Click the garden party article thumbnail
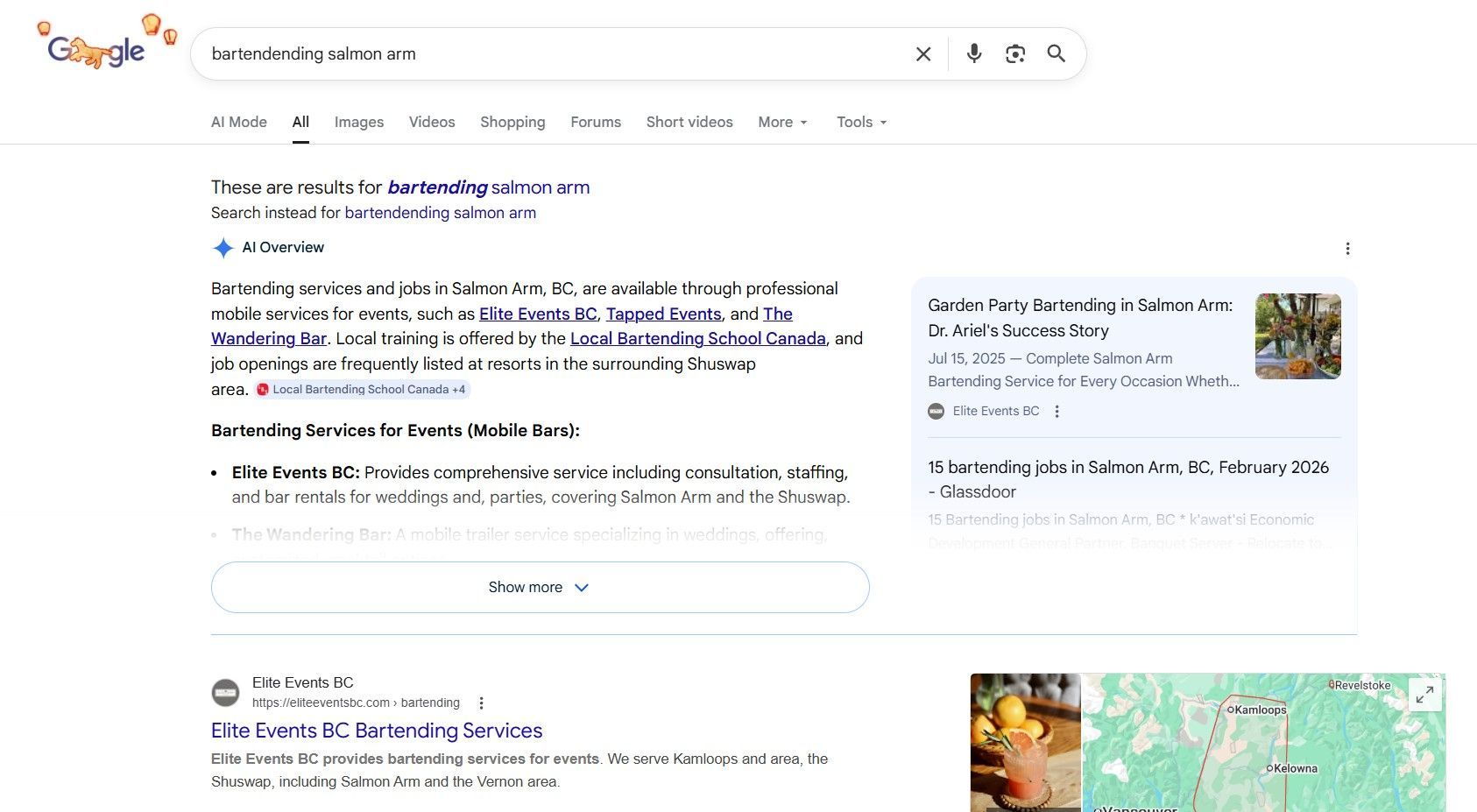This screenshot has width=1477, height=812. (x=1297, y=336)
